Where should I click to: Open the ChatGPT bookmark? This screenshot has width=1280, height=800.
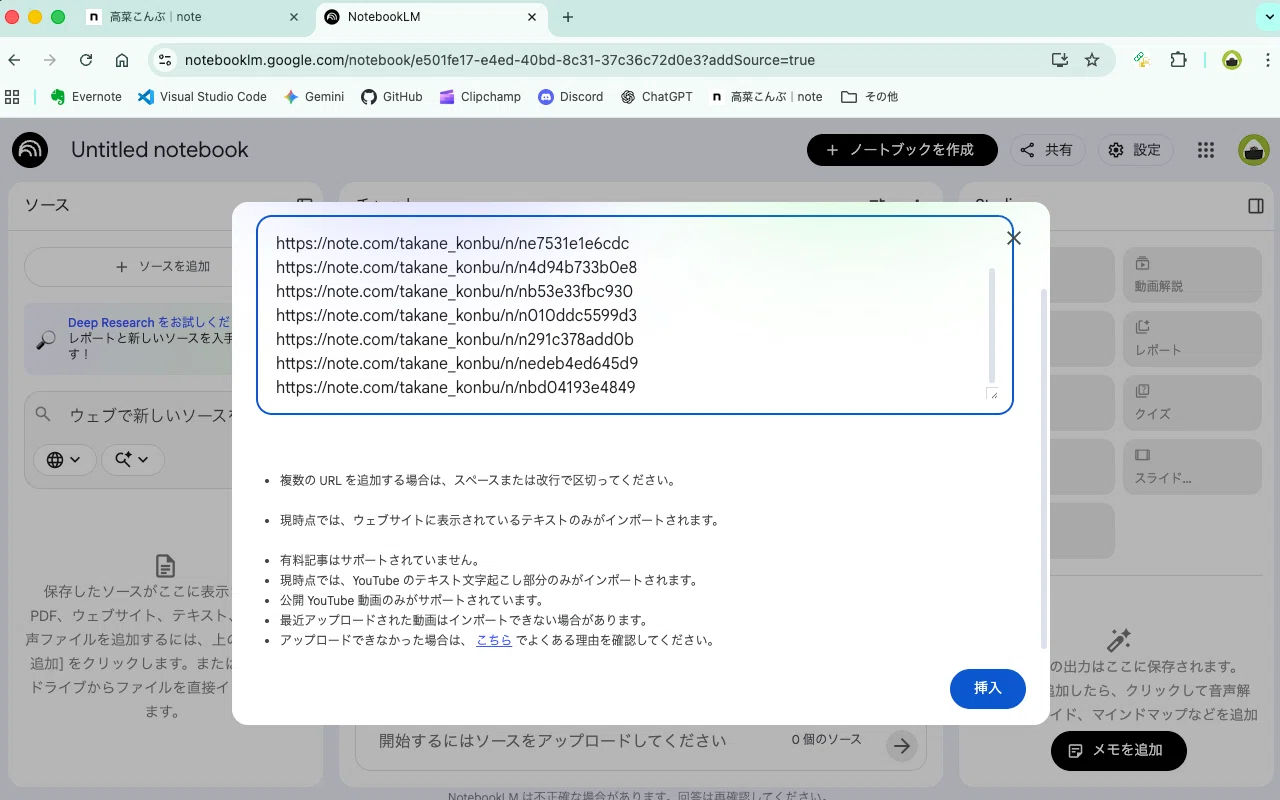tap(657, 97)
